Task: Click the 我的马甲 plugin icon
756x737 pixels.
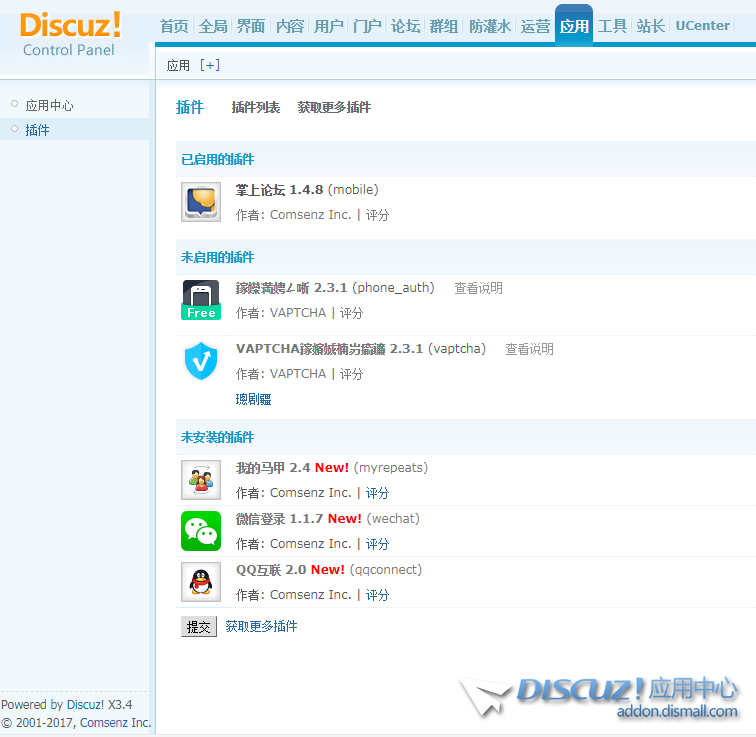Action: tap(201, 480)
